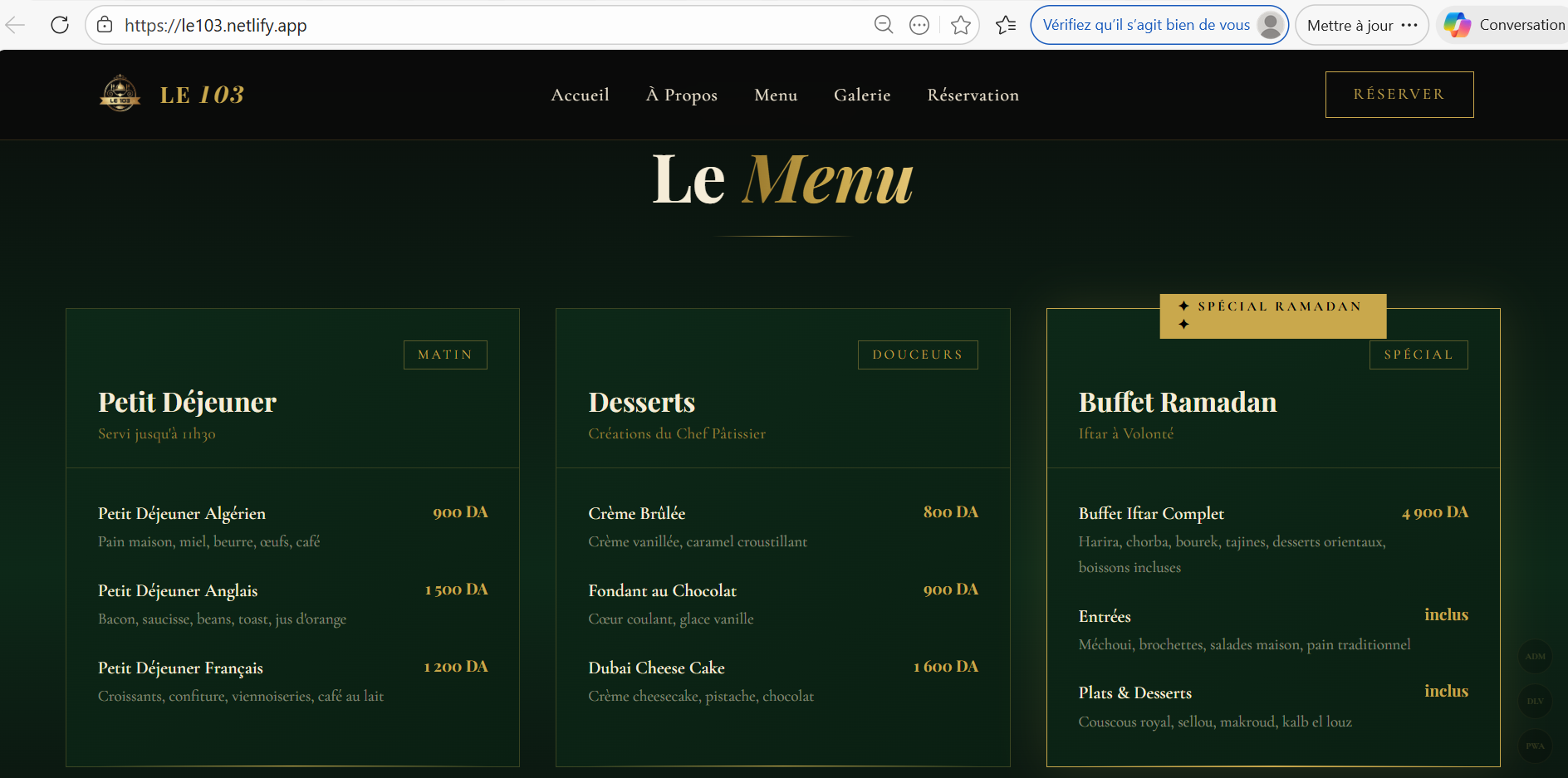Click the zoom magnifier icon in address bar
This screenshot has height=778, width=1568.
[x=884, y=25]
